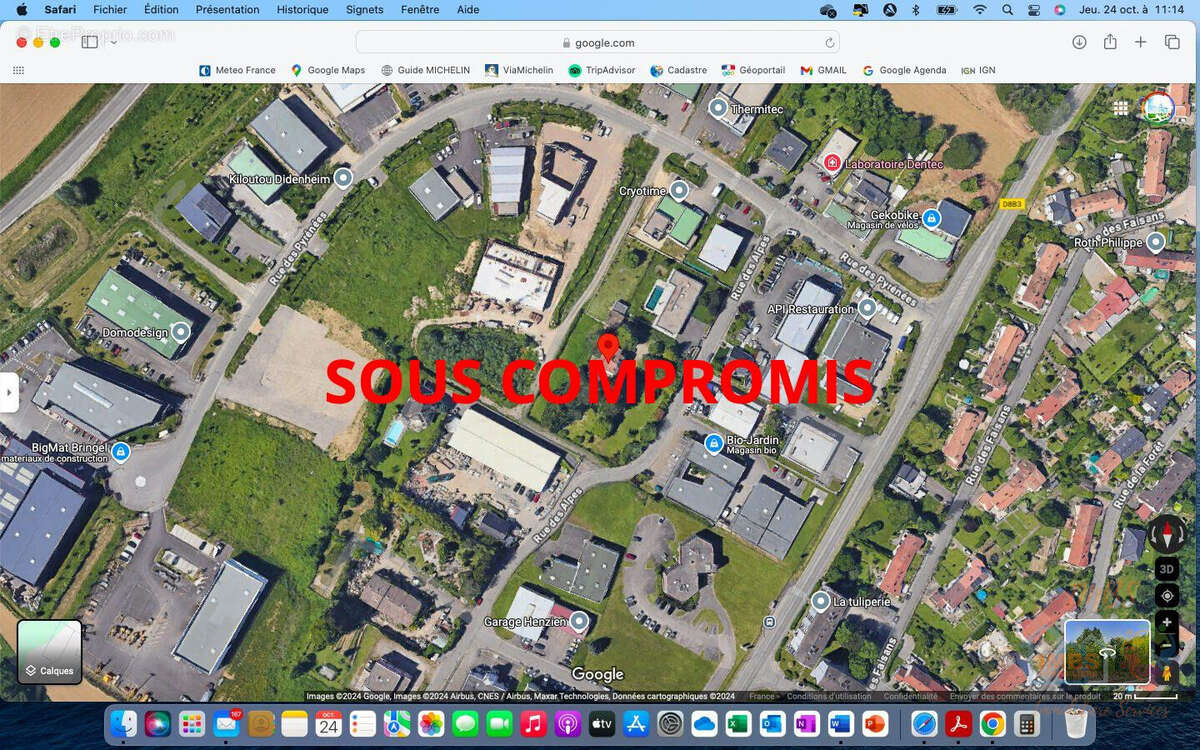Open the Street View pegman
This screenshot has height=750, width=1200.
coord(1166,673)
